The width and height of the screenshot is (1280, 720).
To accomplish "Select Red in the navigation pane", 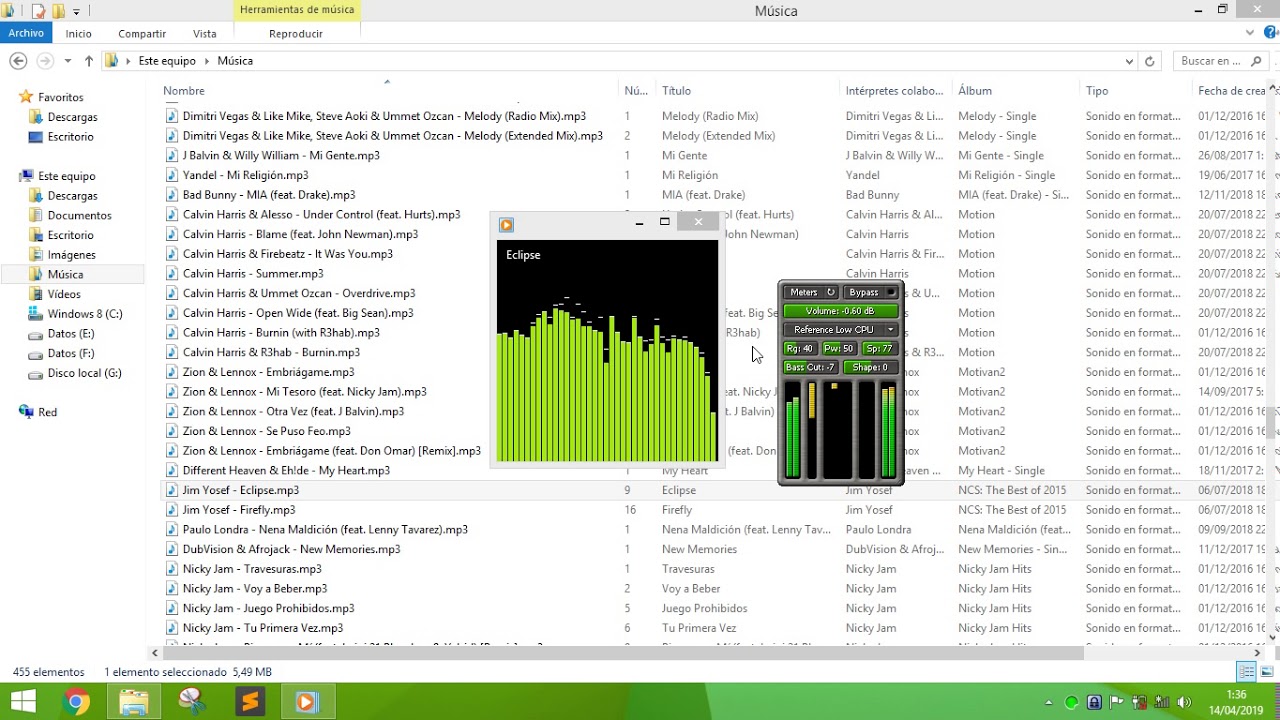I will 47,412.
